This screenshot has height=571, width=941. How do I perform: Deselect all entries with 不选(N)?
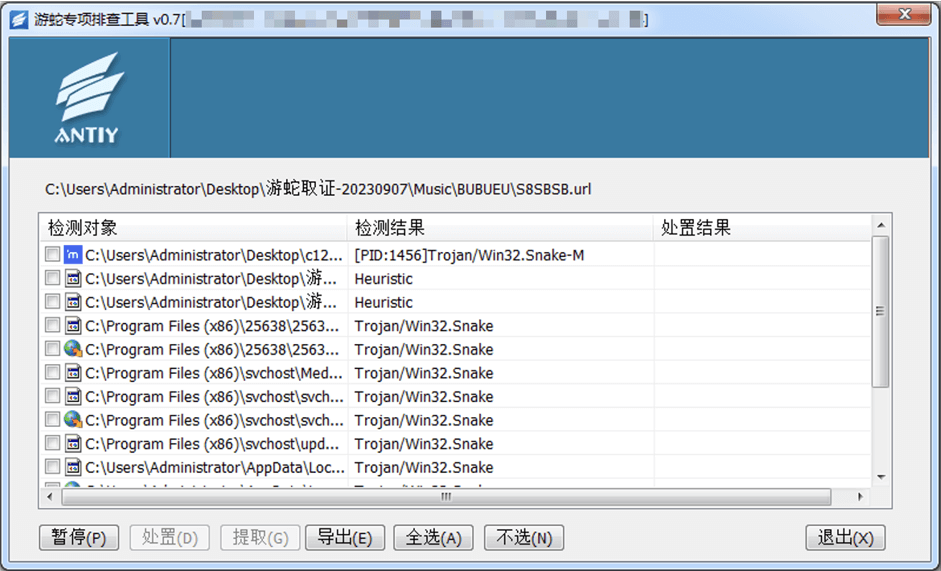click(524, 537)
